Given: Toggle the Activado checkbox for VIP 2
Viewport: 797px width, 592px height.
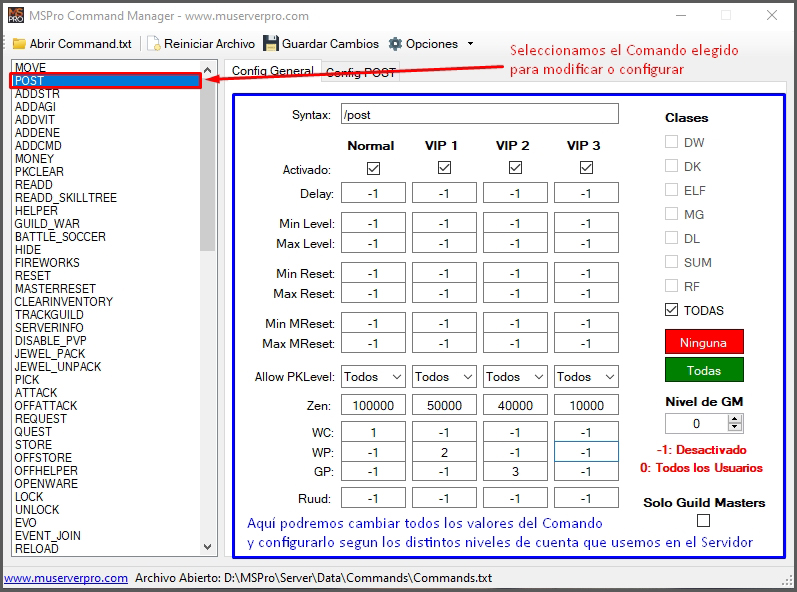Looking at the screenshot, I should tap(515, 168).
